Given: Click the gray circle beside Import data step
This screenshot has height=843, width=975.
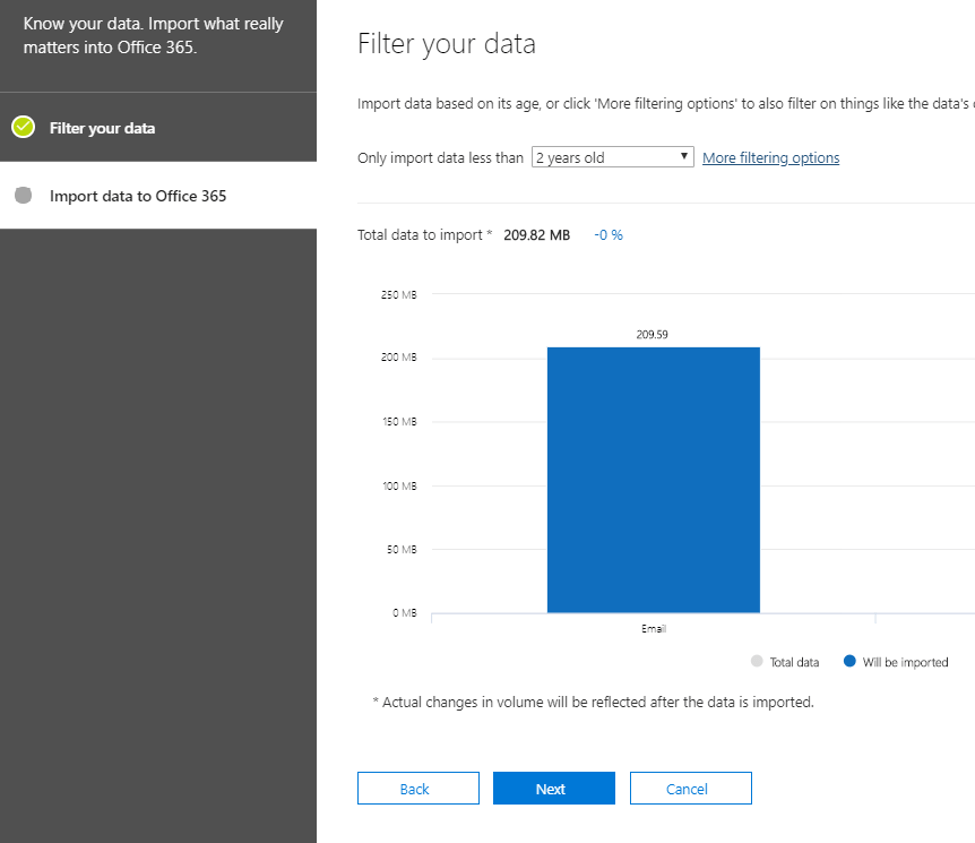Looking at the screenshot, I should click(x=23, y=196).
